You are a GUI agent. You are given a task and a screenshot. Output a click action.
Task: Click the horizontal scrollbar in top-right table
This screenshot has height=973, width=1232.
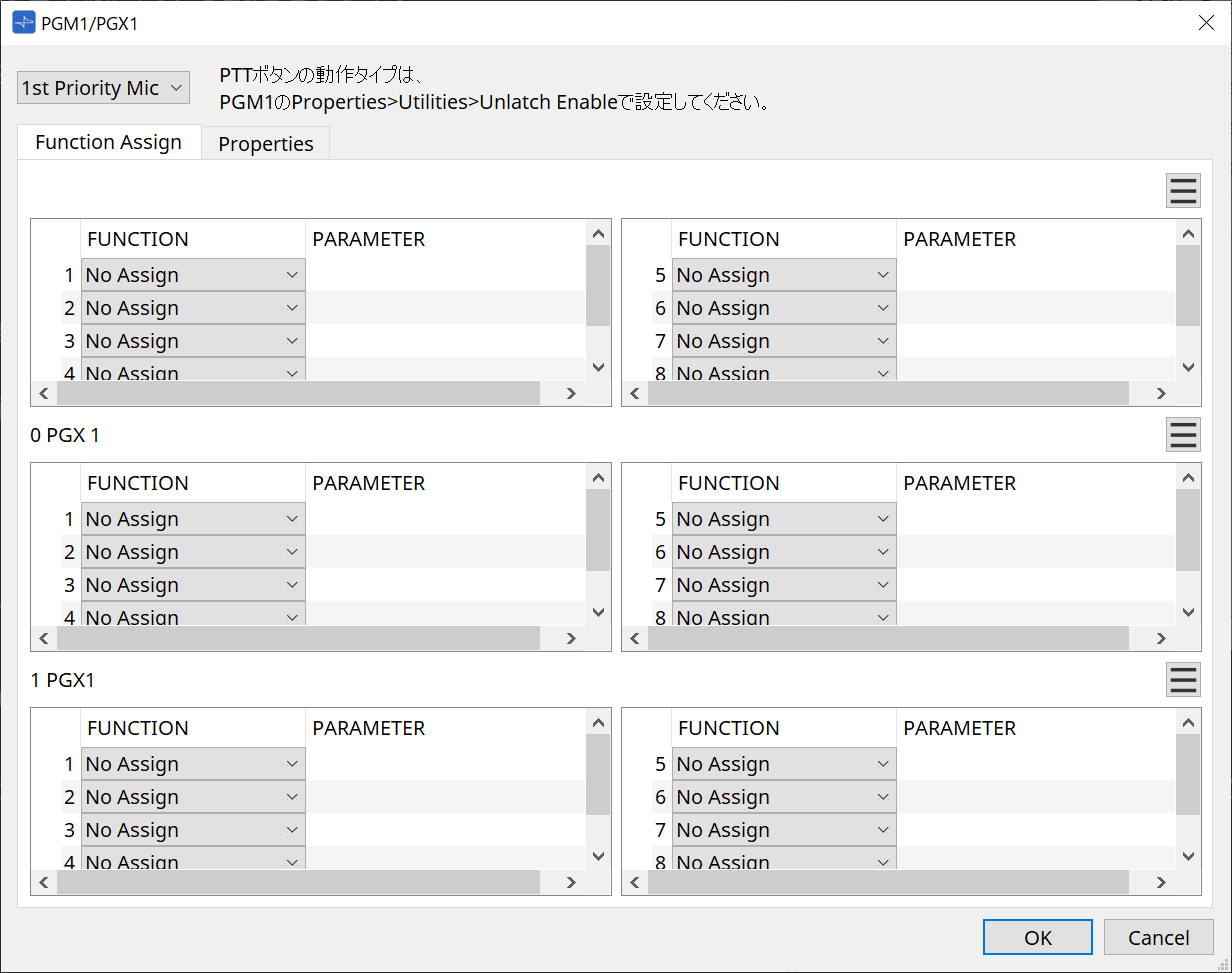(888, 393)
